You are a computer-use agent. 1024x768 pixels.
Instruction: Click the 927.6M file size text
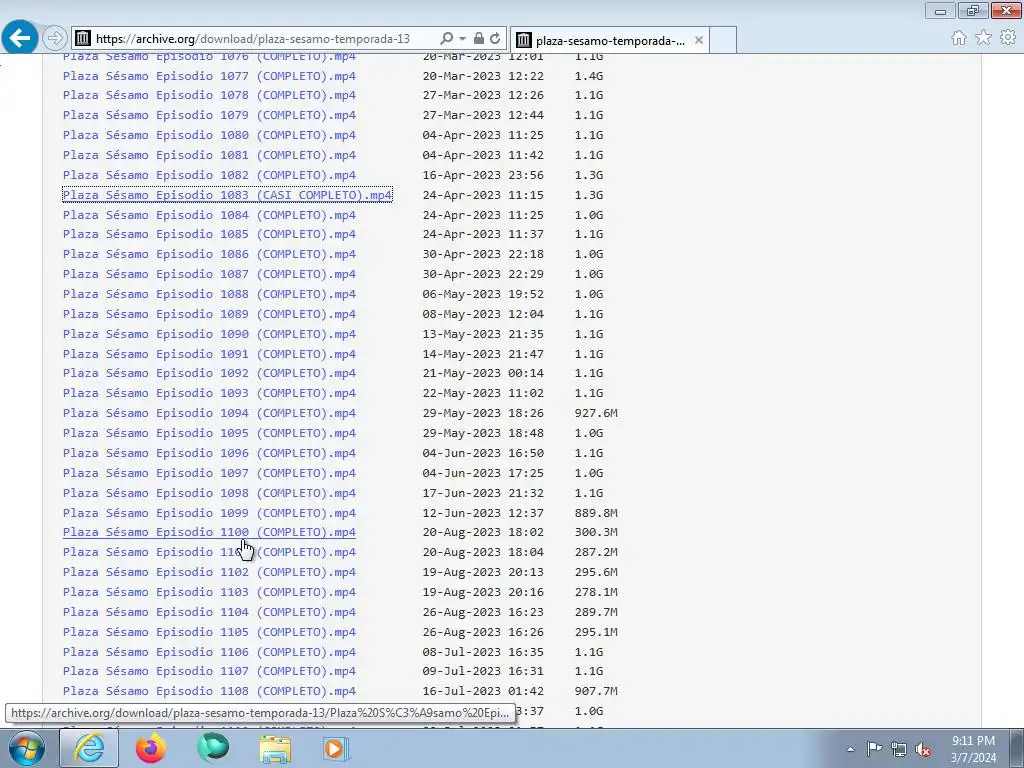[596, 413]
